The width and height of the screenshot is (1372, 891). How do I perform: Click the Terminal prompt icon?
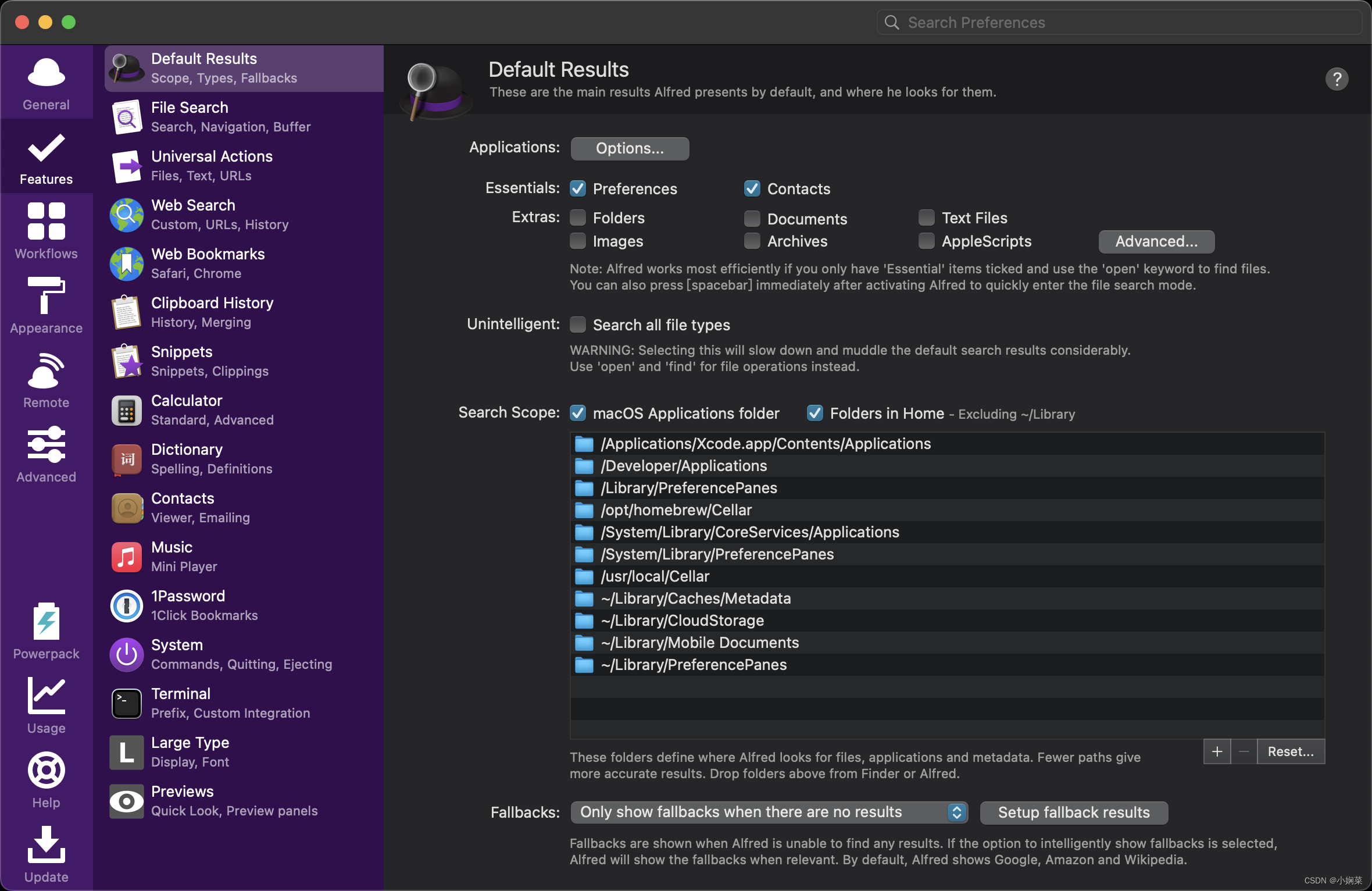127,704
